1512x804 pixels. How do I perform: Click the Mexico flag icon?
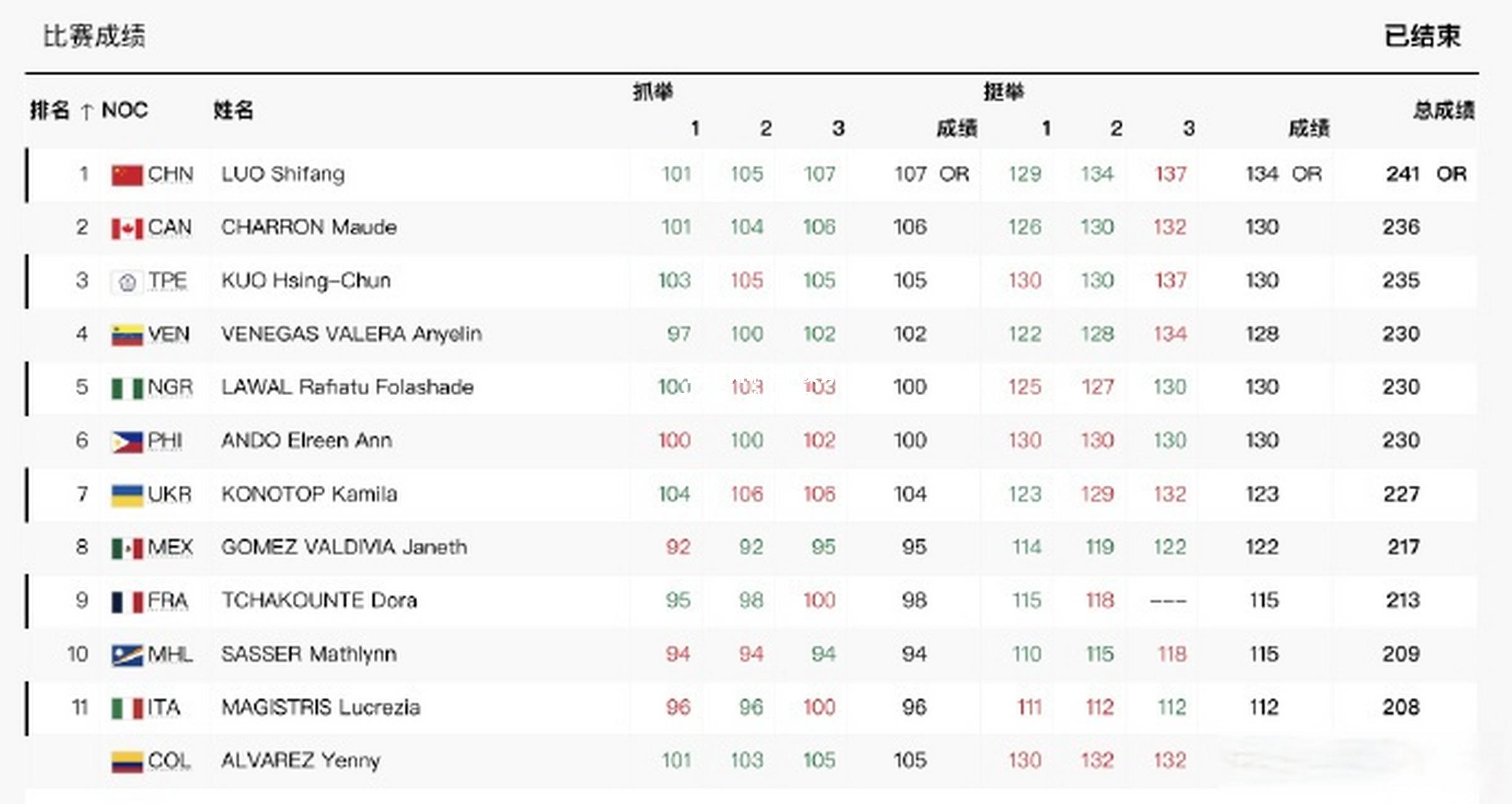tap(127, 548)
